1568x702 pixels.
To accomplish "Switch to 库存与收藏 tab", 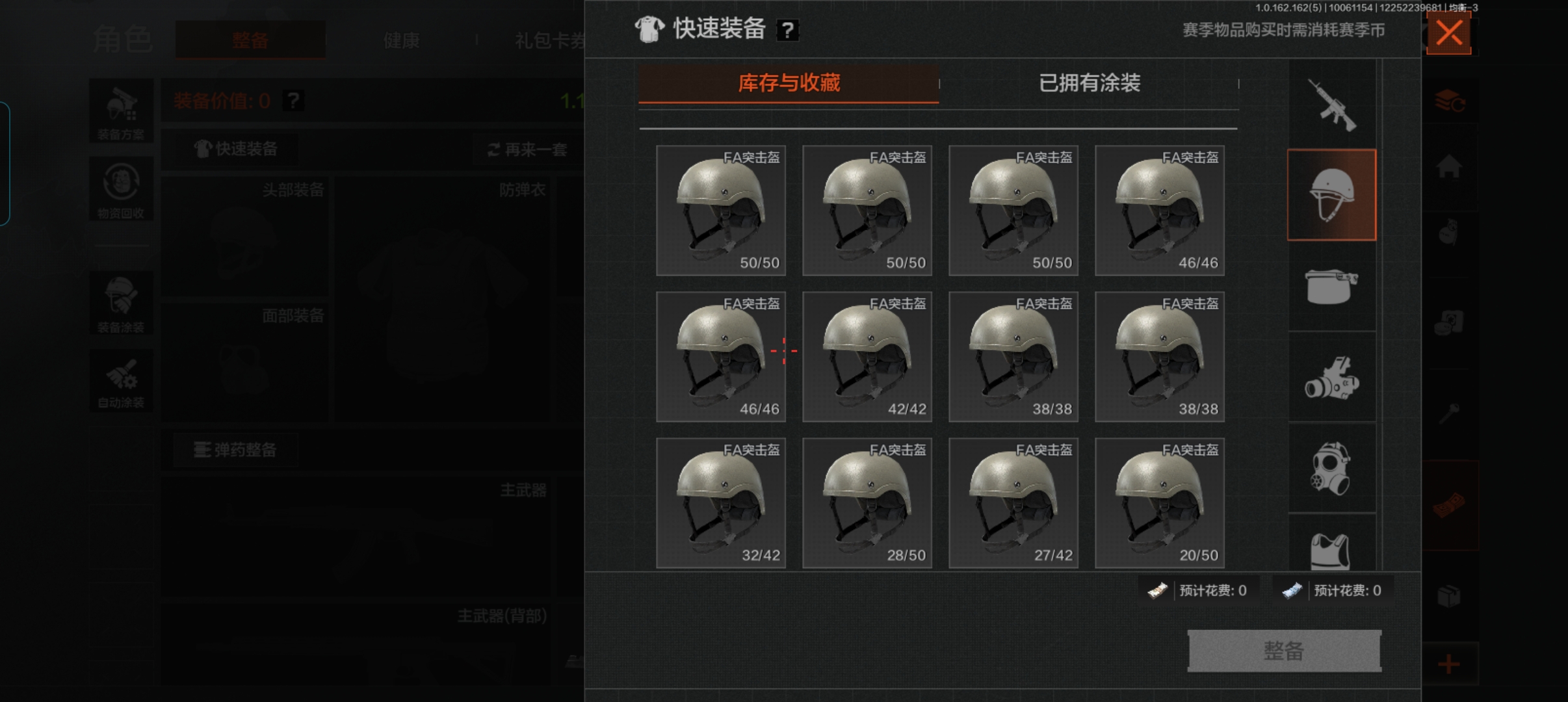I will pos(789,83).
